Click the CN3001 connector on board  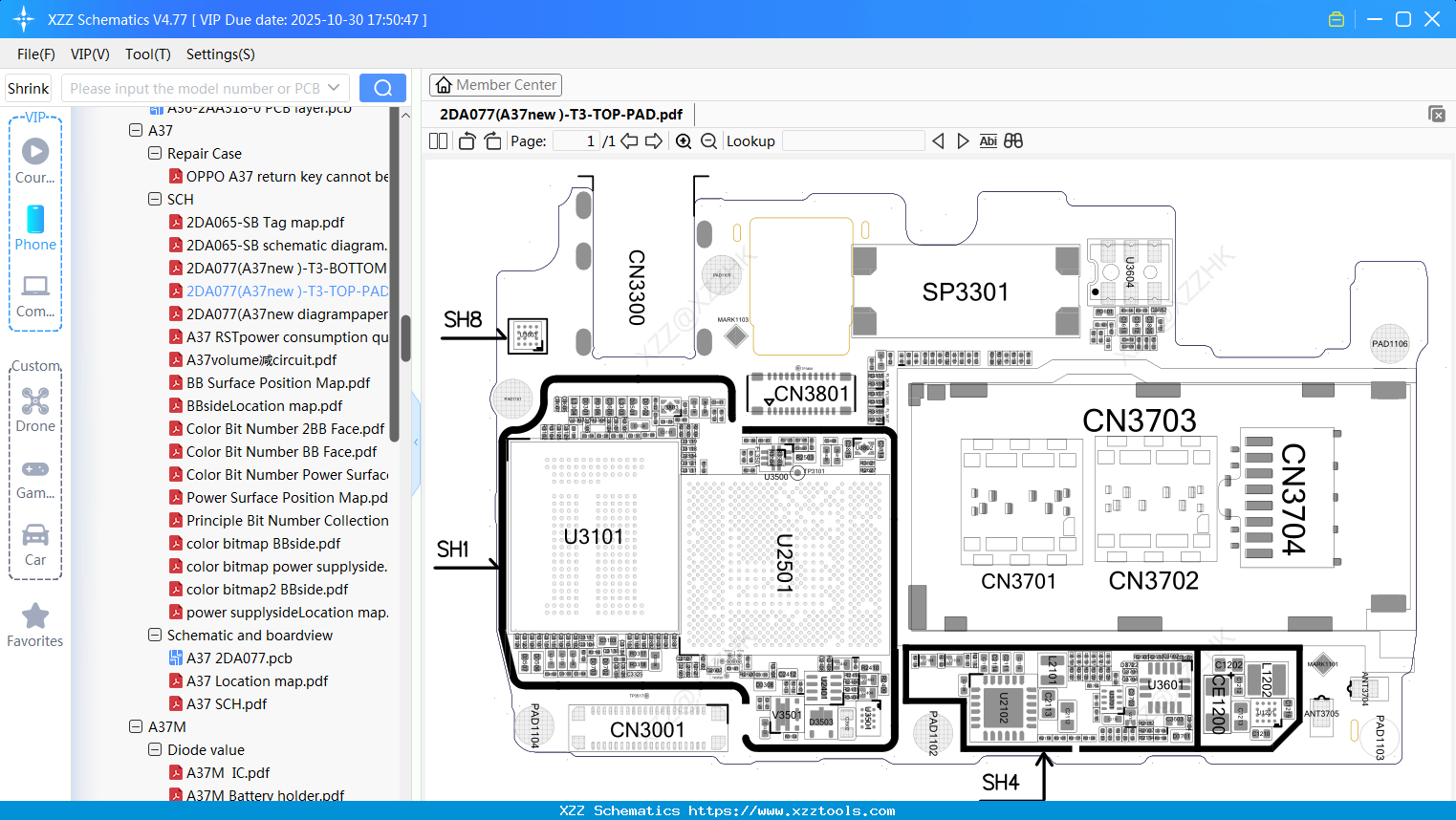coord(647,729)
